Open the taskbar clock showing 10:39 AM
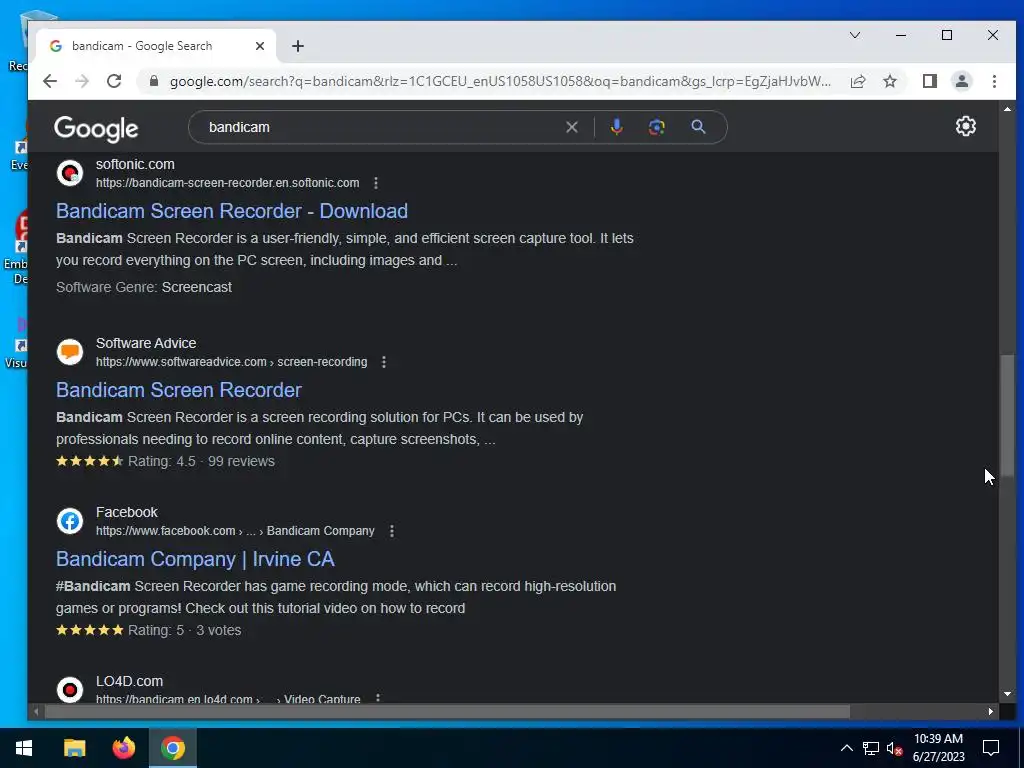Screen dimensions: 1024x768 pyautogui.click(x=938, y=748)
